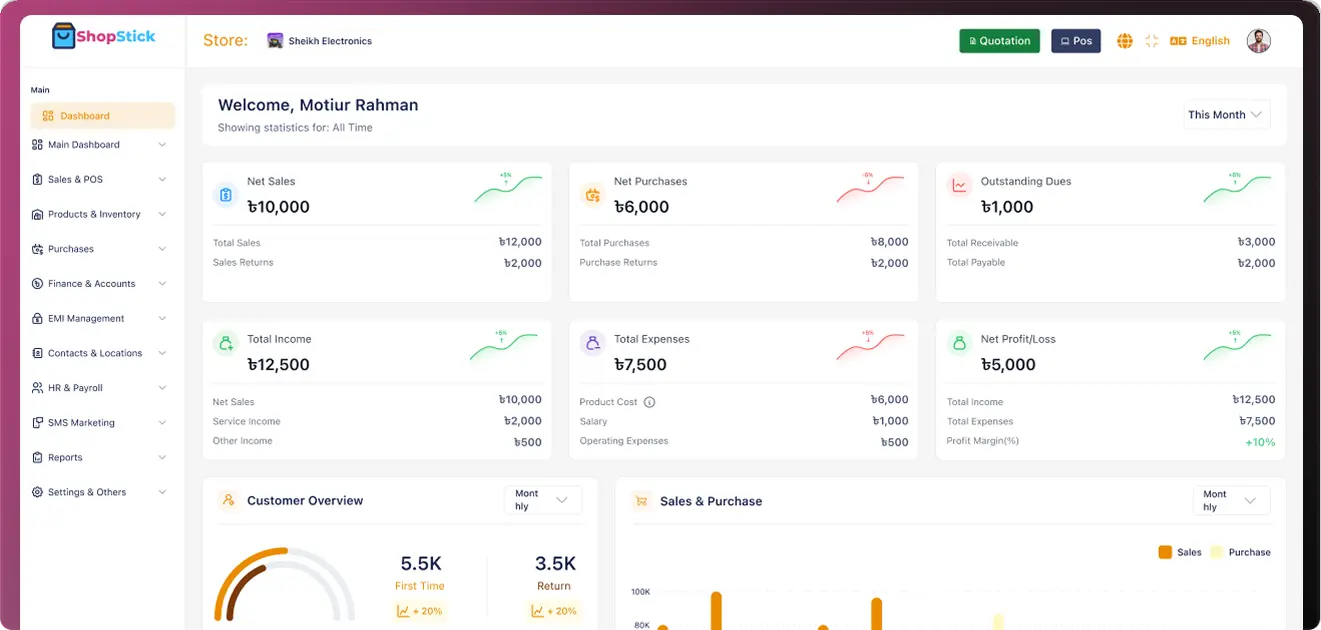Click the Product Cost info icon
The image size is (1321, 630).
tap(649, 402)
